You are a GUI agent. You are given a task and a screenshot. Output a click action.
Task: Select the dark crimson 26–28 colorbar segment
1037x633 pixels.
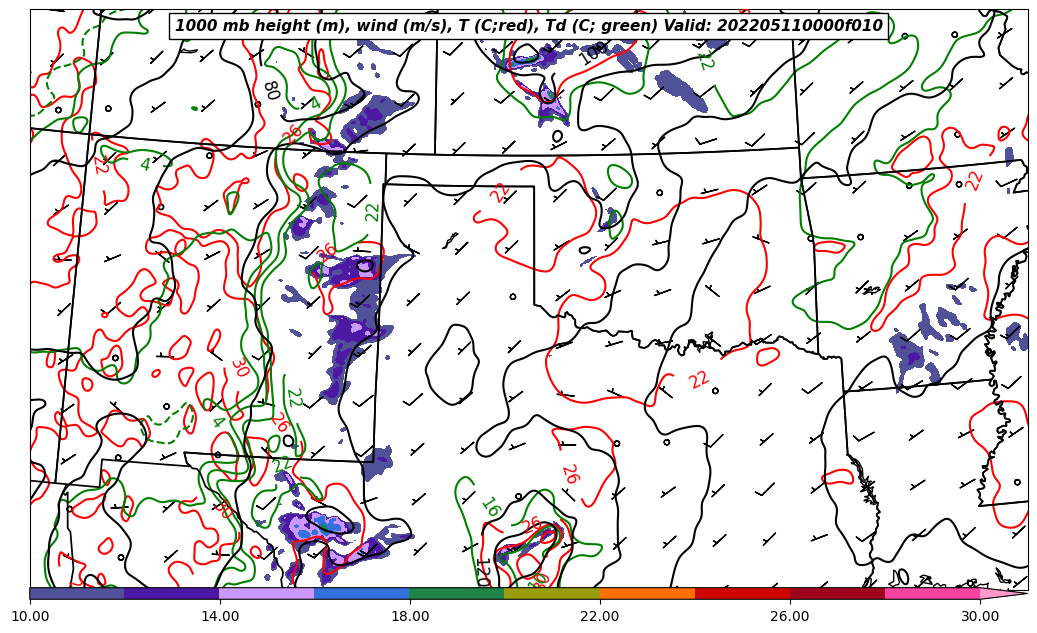(x=837, y=593)
